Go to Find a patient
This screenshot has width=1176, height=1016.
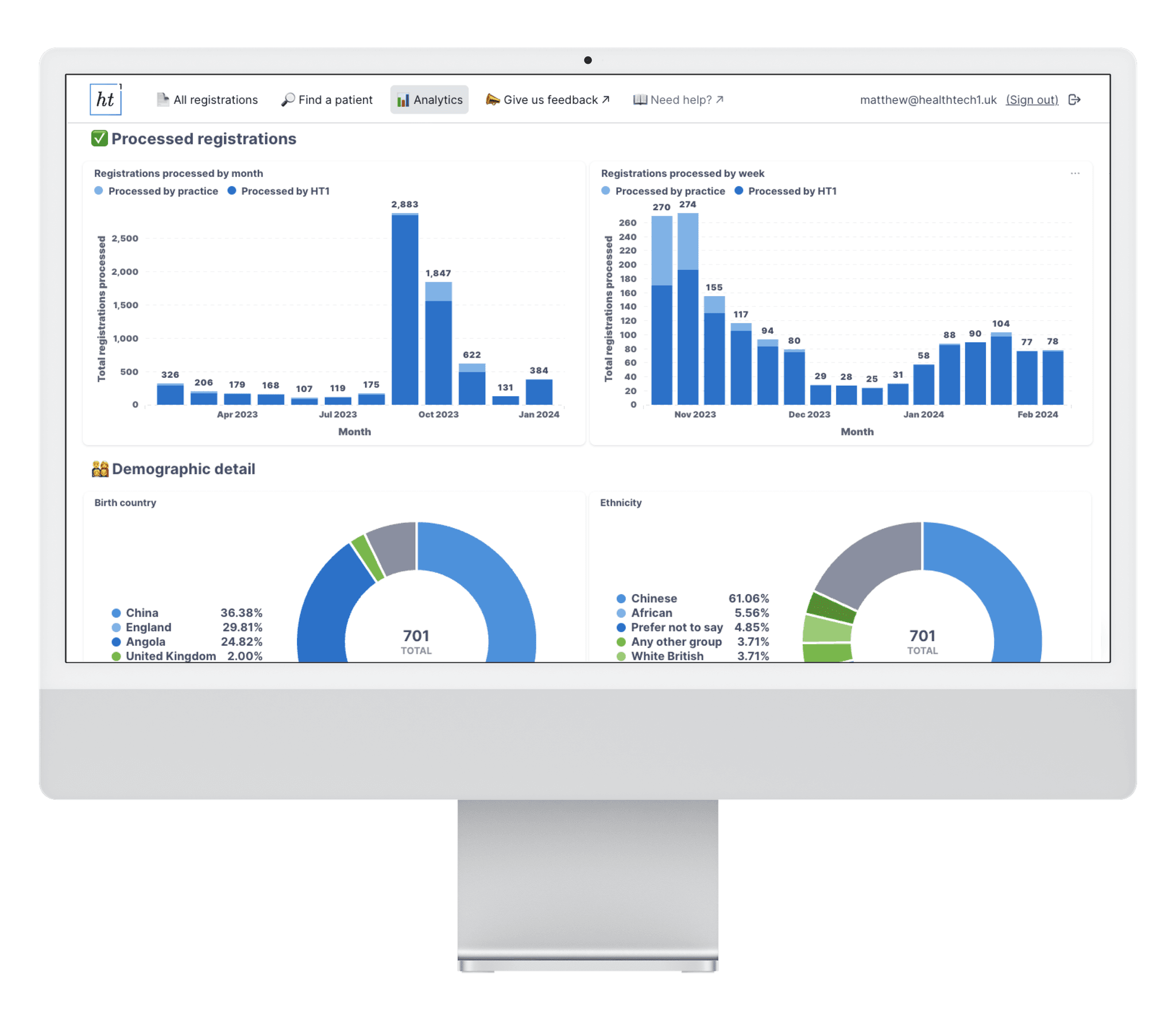[x=327, y=100]
